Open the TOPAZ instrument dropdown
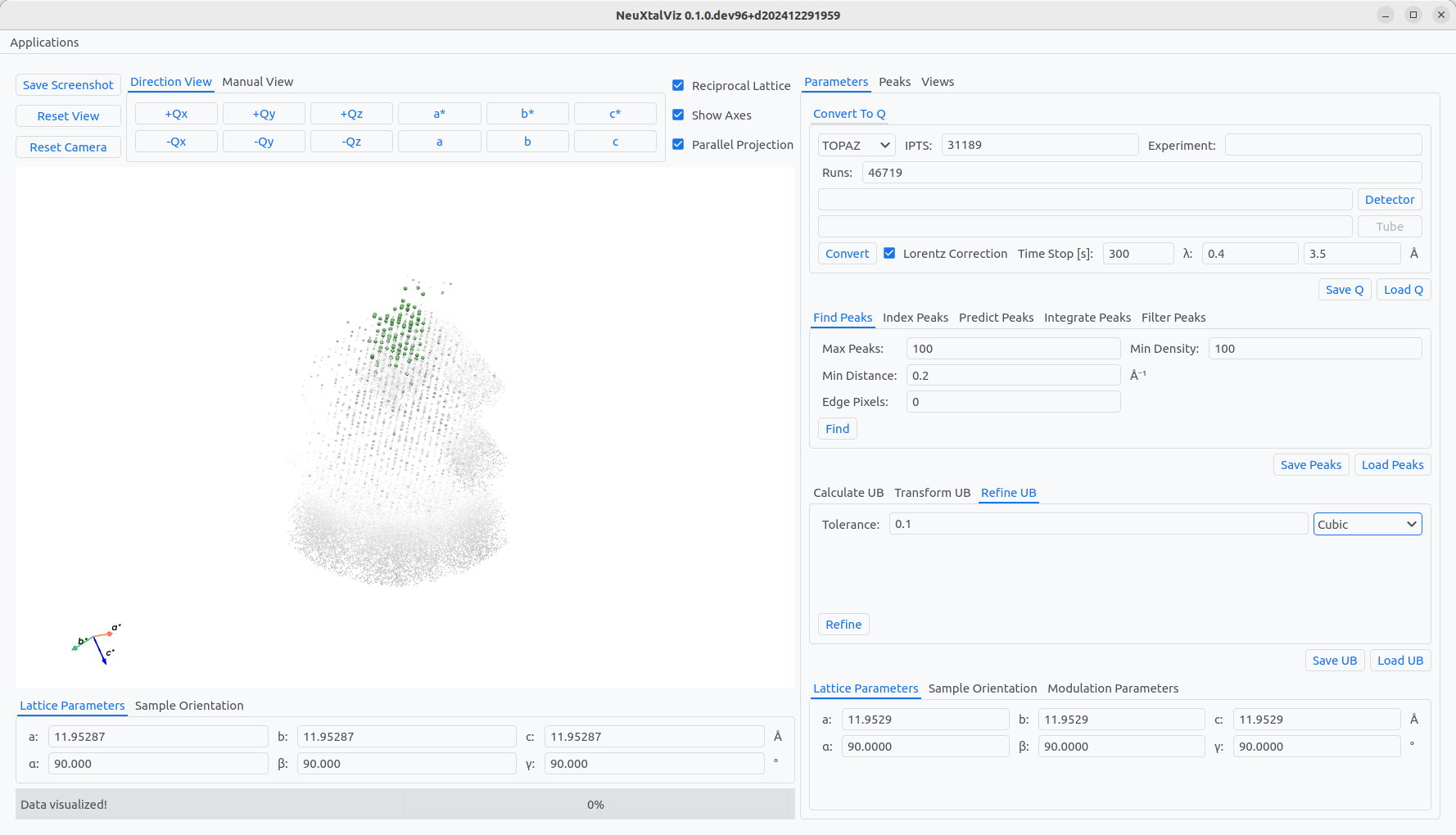This screenshot has width=1456, height=835. pos(856,146)
